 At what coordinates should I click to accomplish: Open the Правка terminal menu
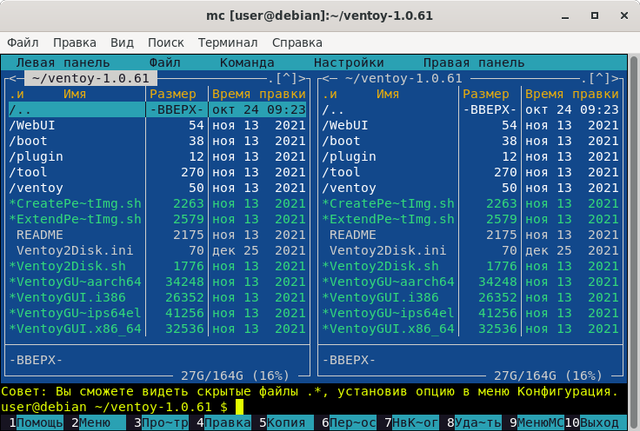click(x=75, y=42)
